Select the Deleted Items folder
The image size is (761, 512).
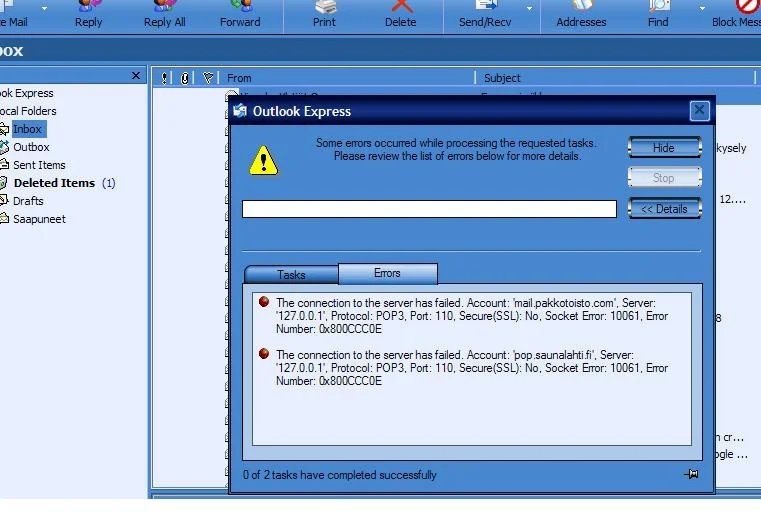[54, 183]
